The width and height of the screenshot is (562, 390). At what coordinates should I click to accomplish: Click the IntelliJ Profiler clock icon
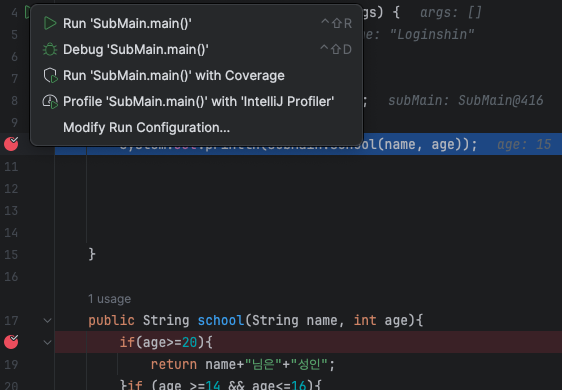tap(50, 102)
